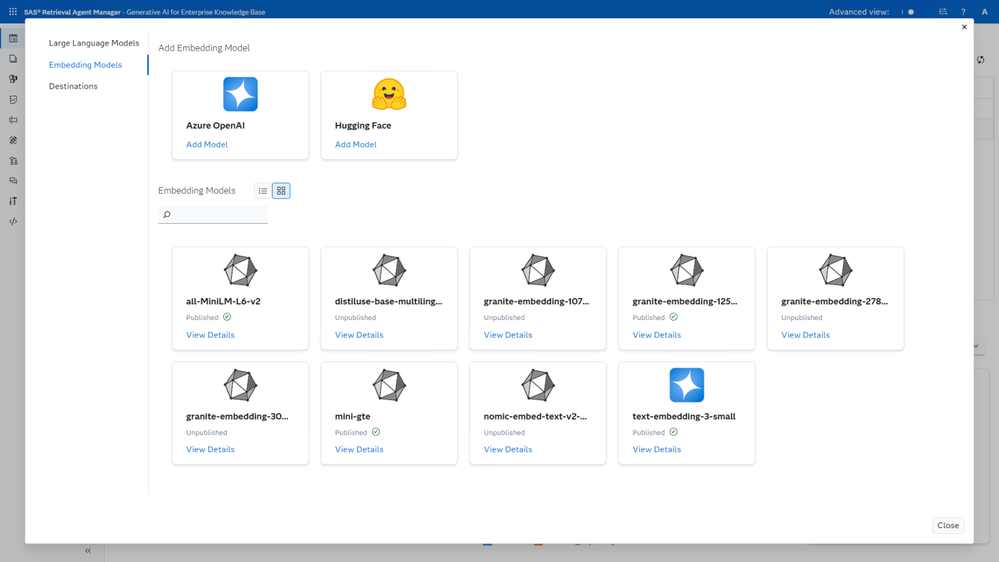This screenshot has height=562, width=999.
Task: Click the all-MiniLM-L6-v2 model name
Action: (223, 301)
